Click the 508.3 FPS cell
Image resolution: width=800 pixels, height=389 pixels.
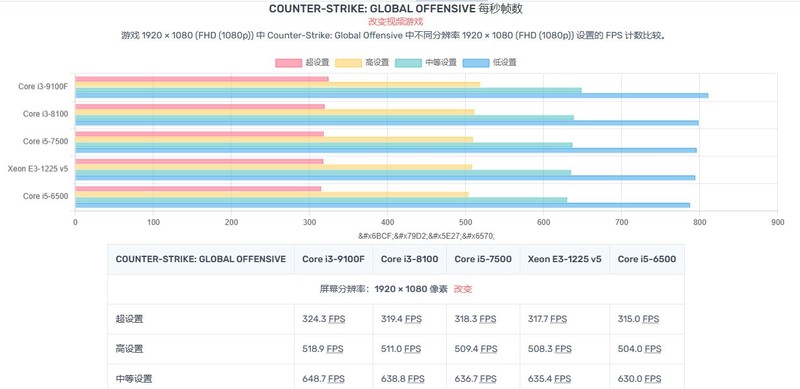tap(565, 349)
